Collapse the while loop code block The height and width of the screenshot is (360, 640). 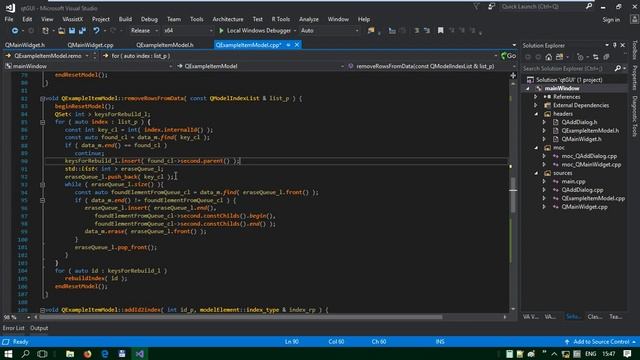(42, 184)
